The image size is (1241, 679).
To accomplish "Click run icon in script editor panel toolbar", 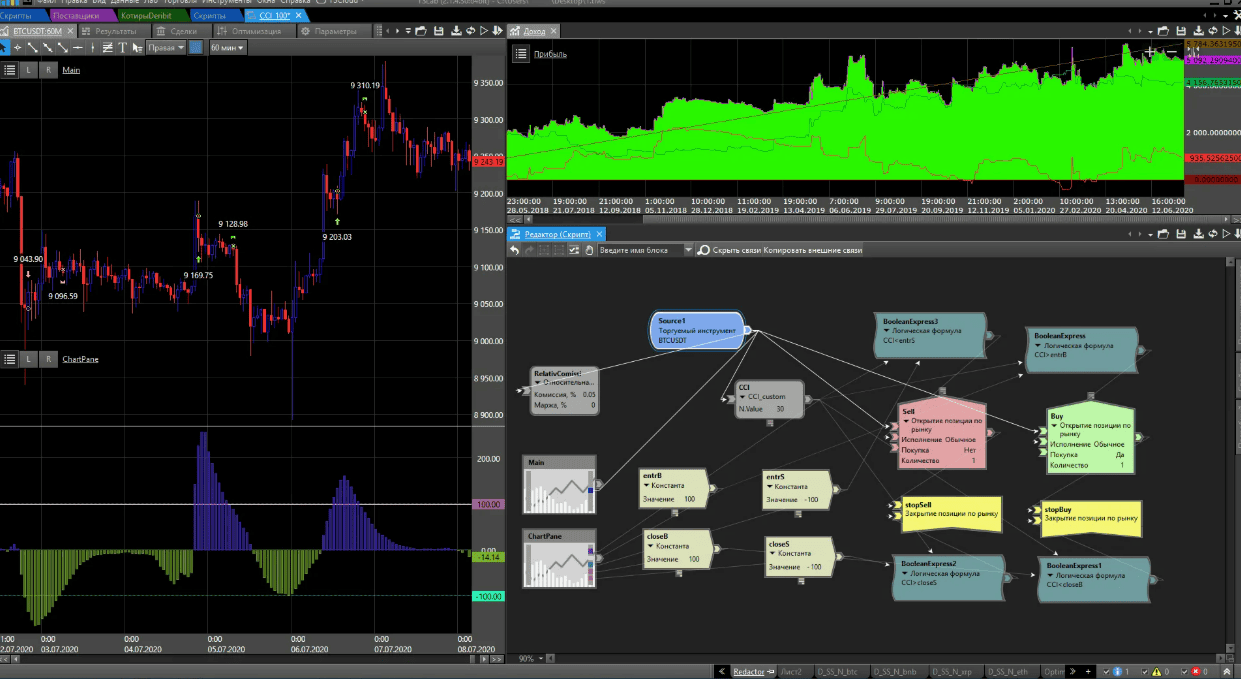I will [1226, 234].
